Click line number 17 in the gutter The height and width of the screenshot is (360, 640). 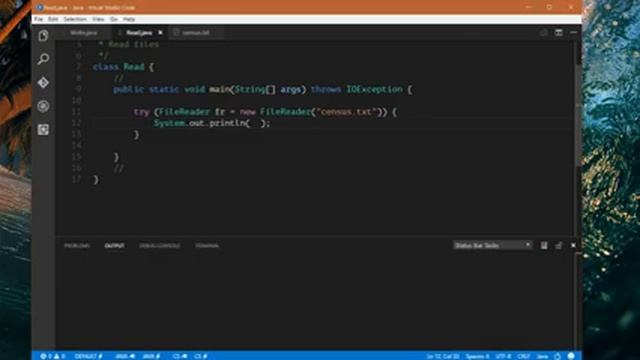point(76,179)
